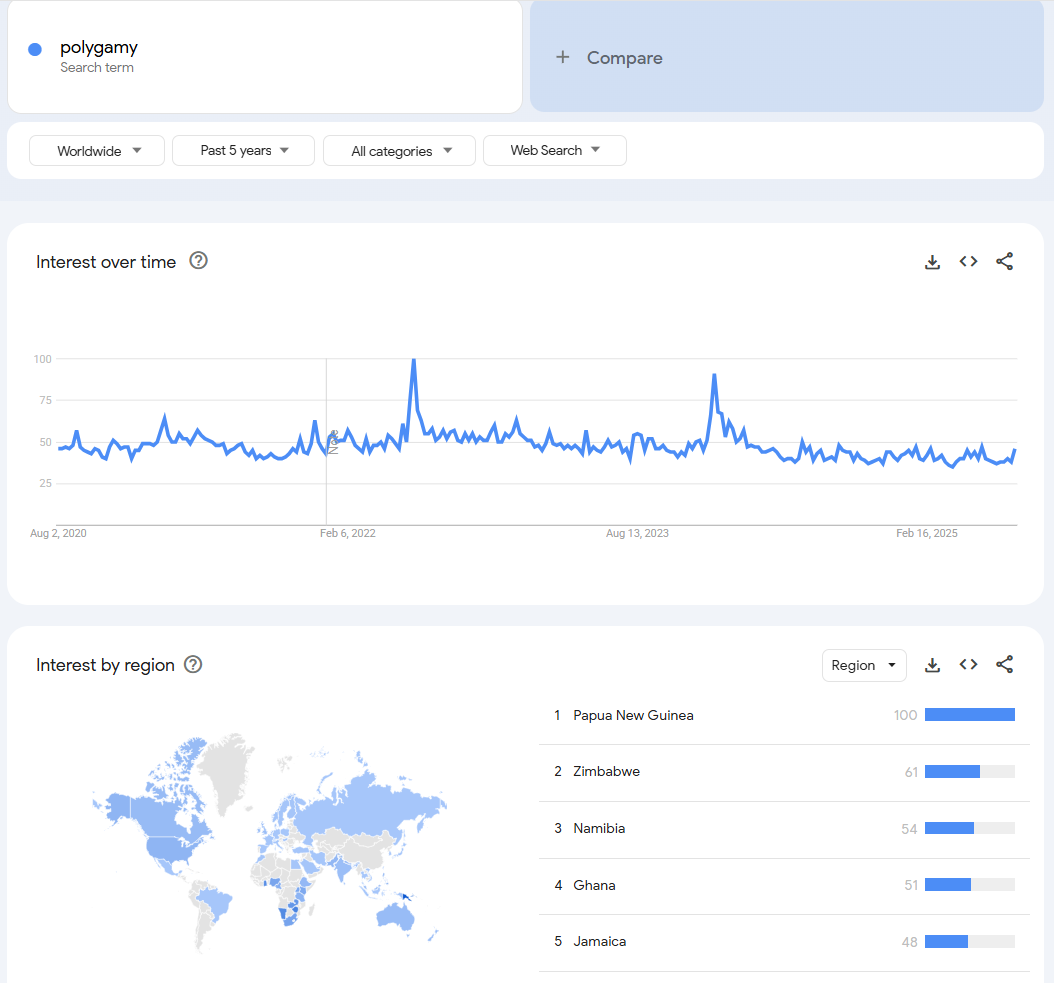
Task: Click the 100 value for Papua New Guinea
Action: pos(905,715)
